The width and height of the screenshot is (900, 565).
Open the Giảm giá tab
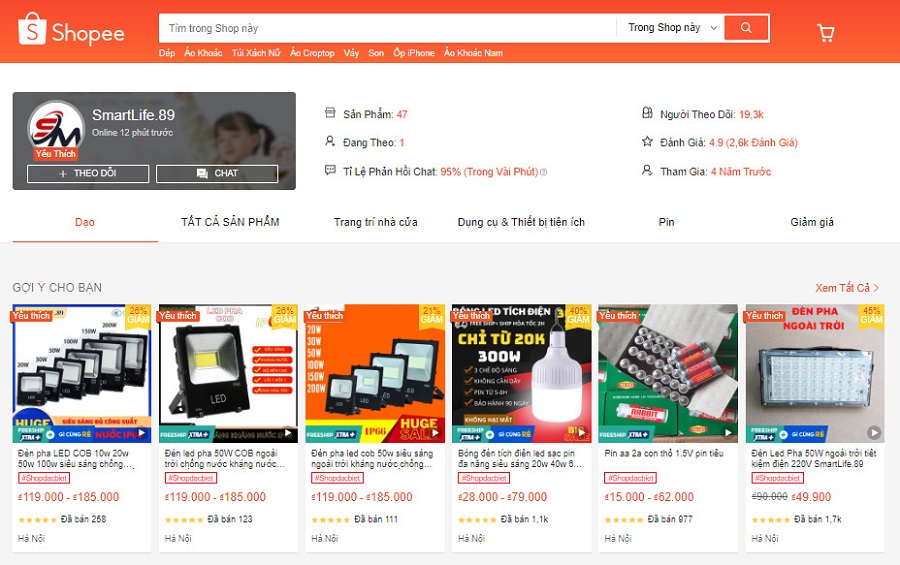pos(812,222)
